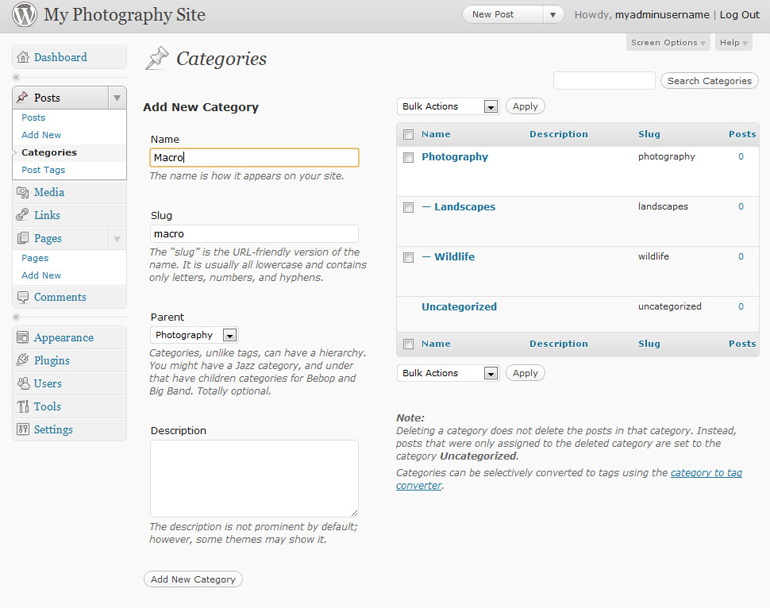The image size is (770, 608).
Task: Open the New Post dropdown arrow
Action: pyautogui.click(x=553, y=15)
